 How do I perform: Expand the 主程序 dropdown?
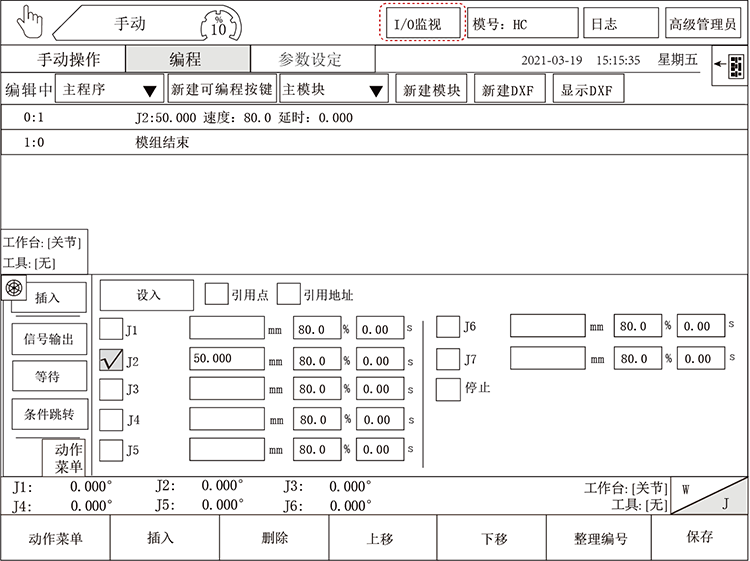click(110, 90)
